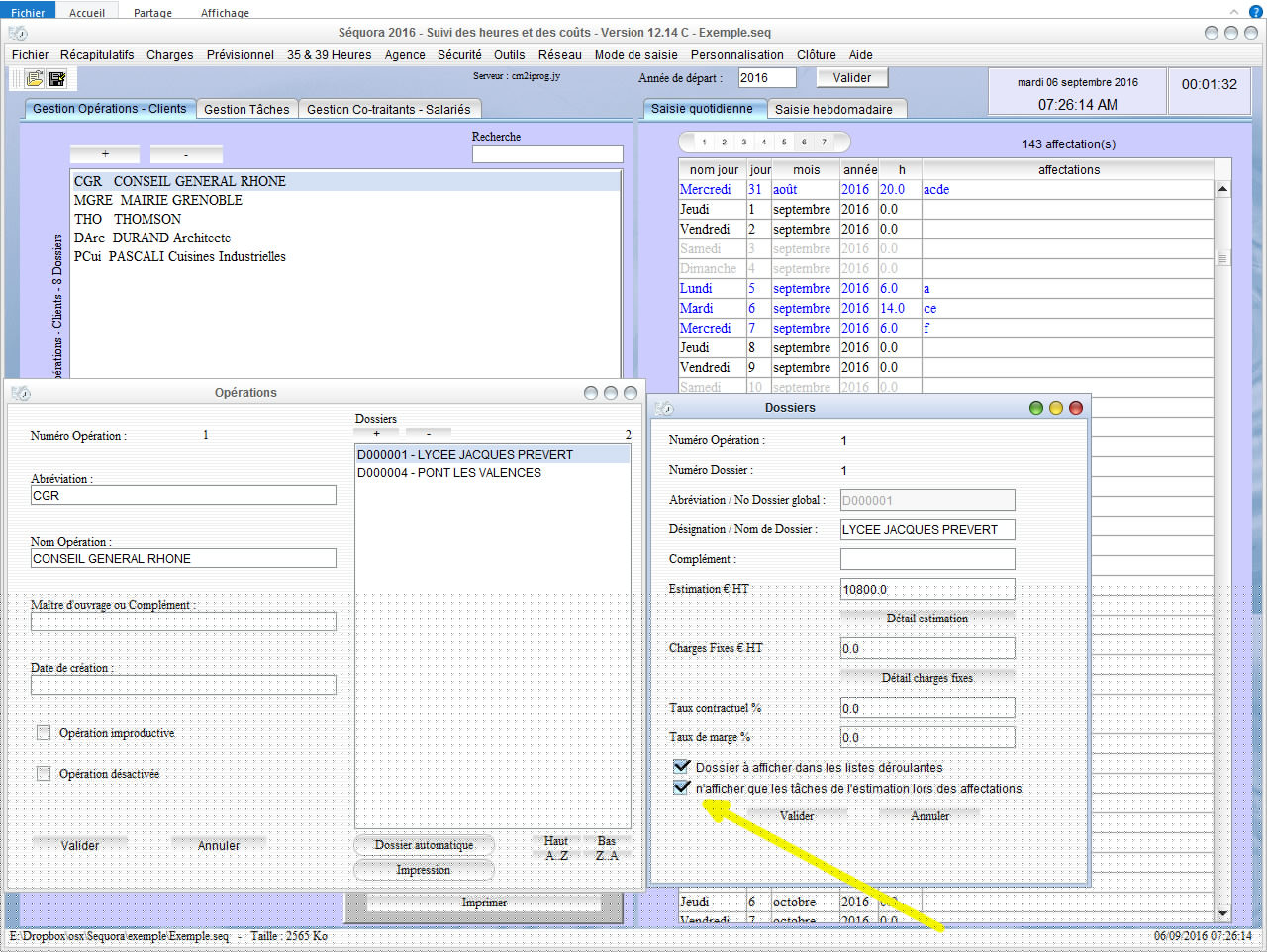Click the Séquora main window title icon

pos(17,33)
